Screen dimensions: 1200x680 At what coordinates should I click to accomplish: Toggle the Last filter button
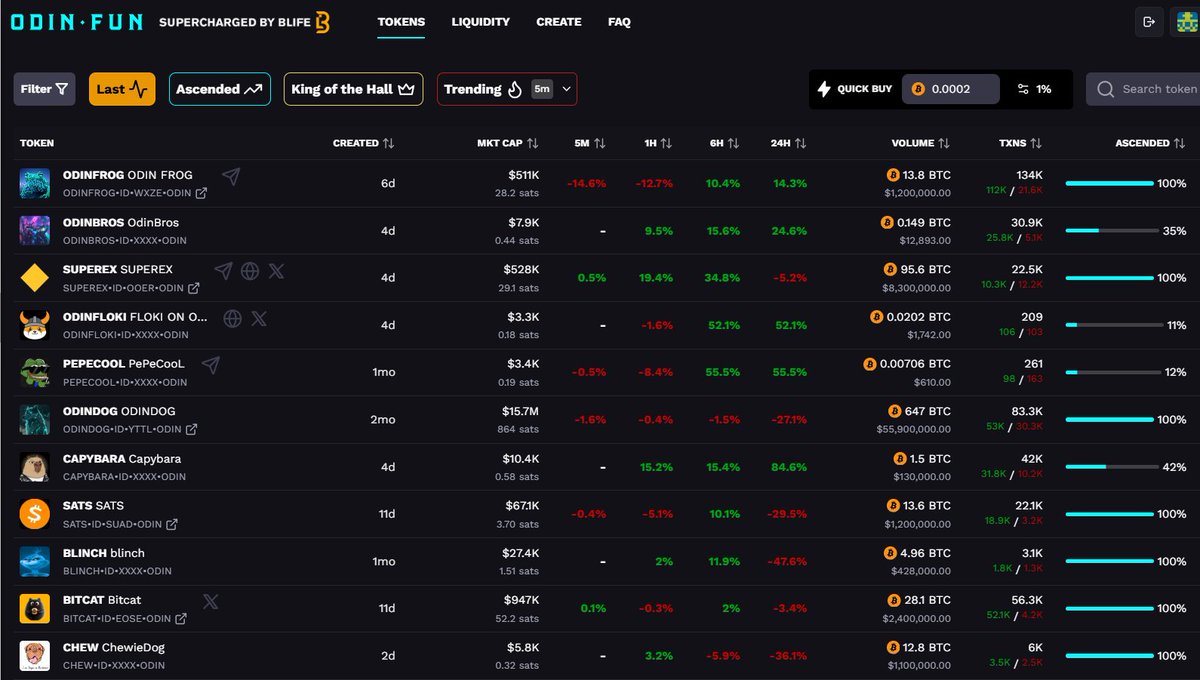[x=121, y=89]
